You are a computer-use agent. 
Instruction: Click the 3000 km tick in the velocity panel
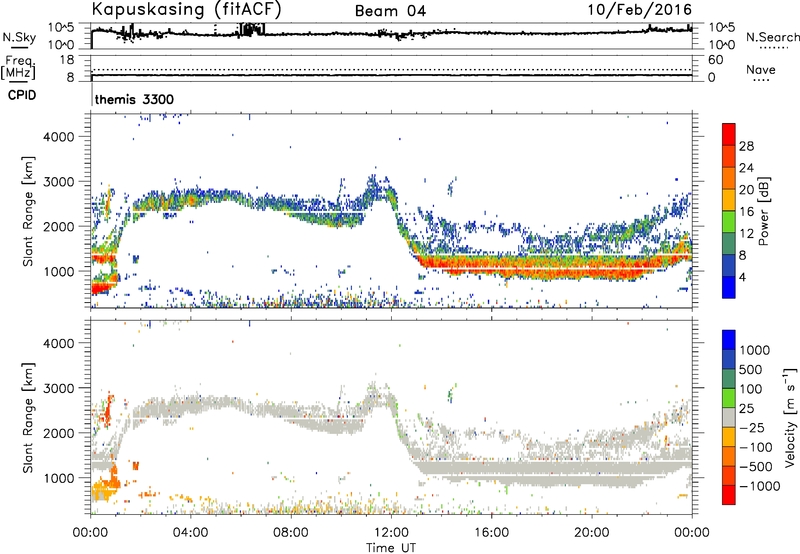coord(58,388)
